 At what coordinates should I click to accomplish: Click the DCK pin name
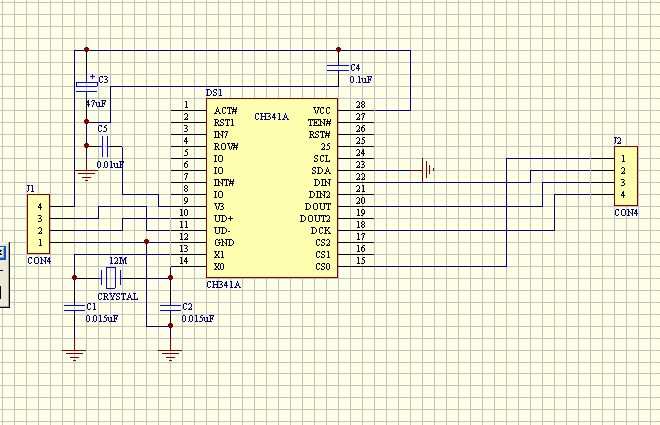(321, 231)
